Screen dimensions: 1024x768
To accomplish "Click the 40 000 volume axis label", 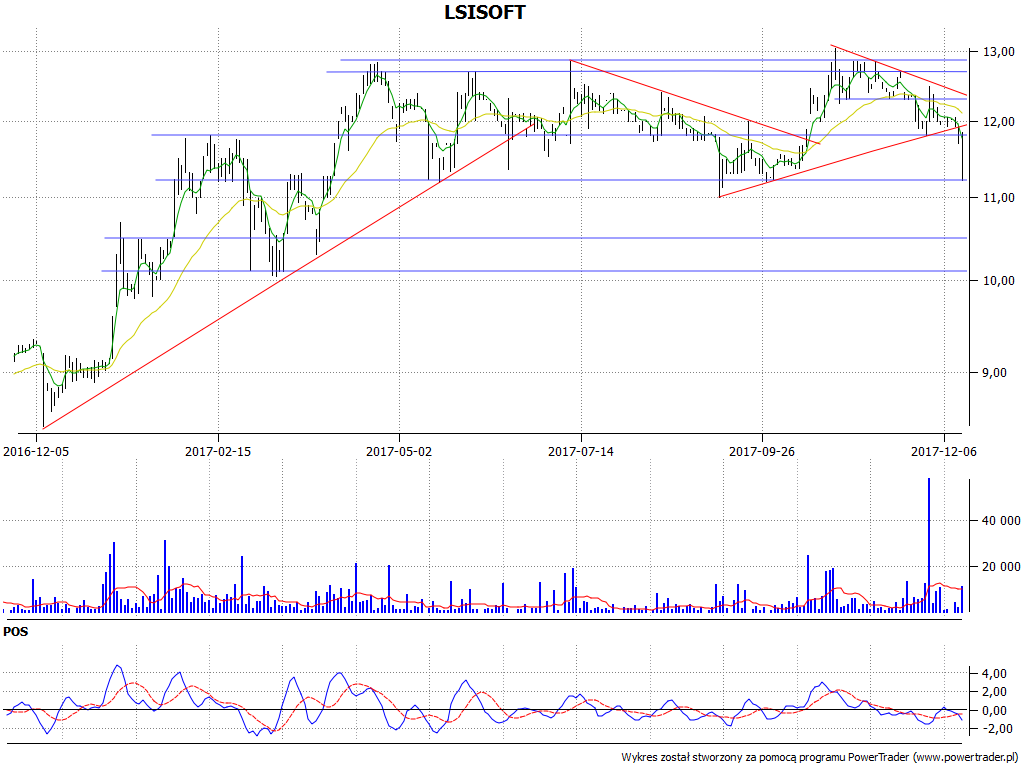I will [x=1001, y=520].
